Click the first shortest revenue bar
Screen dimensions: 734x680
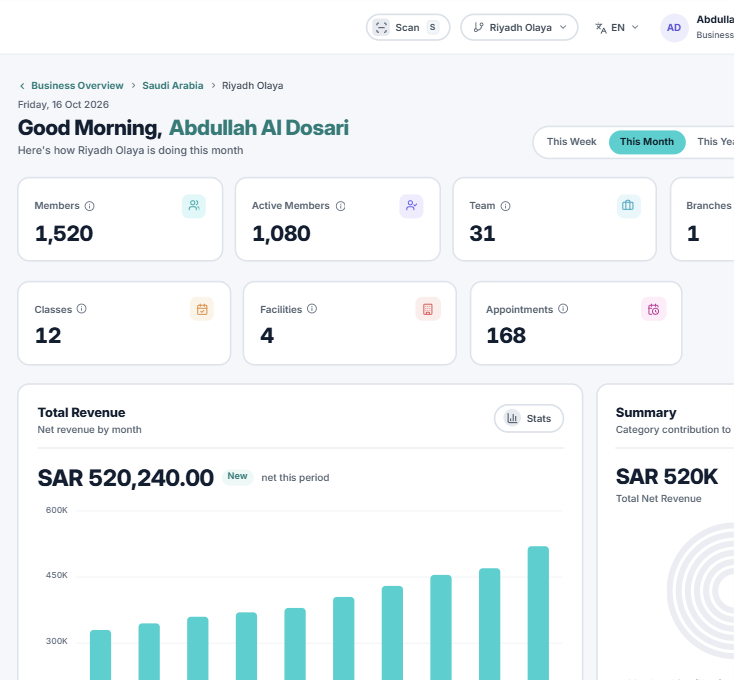click(x=100, y=655)
